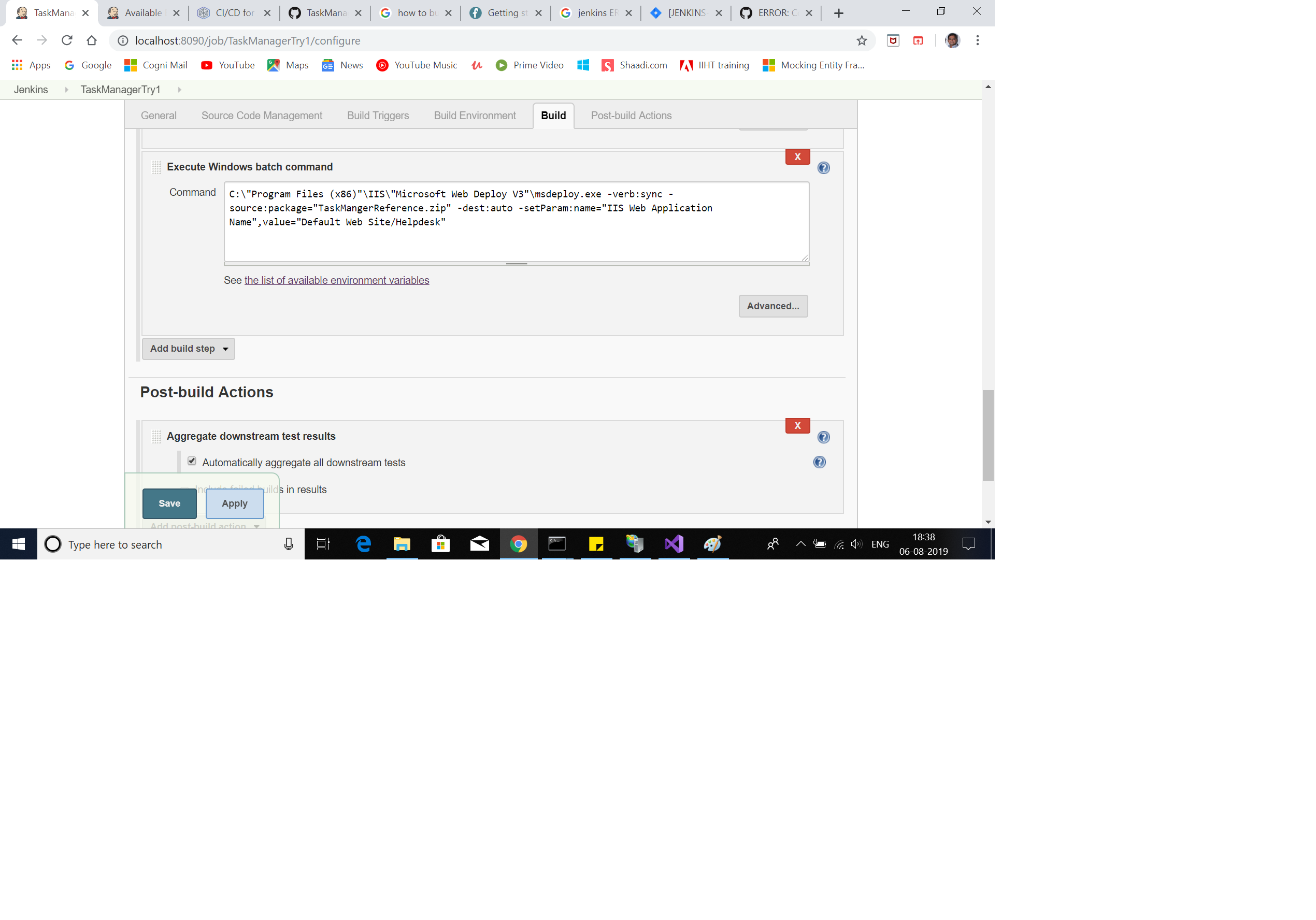Image resolution: width=1316 pixels, height=920 pixels.
Task: Open Command Prompt from the taskbar
Action: (x=556, y=543)
